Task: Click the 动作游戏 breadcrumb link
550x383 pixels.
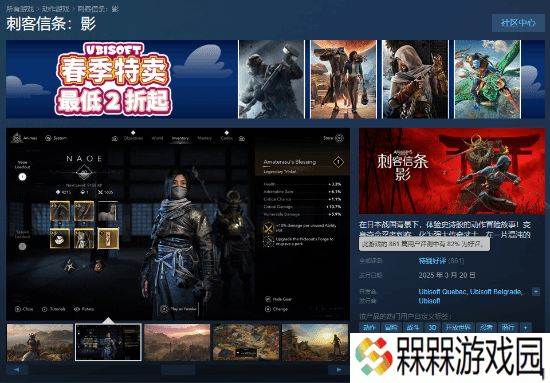Action: pyautogui.click(x=55, y=9)
